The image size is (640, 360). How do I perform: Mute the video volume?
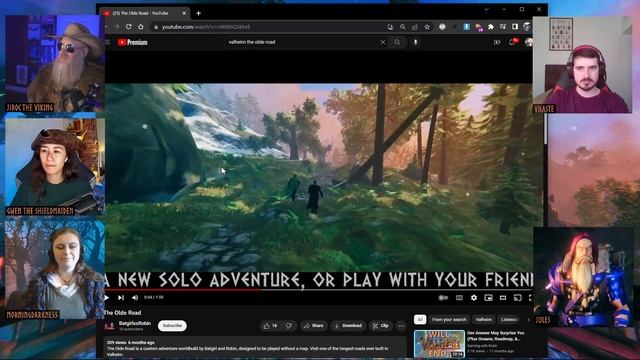tap(135, 298)
